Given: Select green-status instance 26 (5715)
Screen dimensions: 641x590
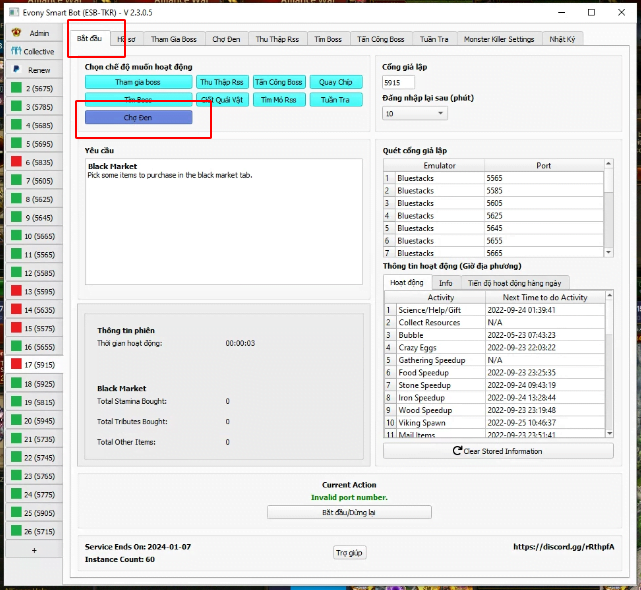Looking at the screenshot, I should [31, 531].
